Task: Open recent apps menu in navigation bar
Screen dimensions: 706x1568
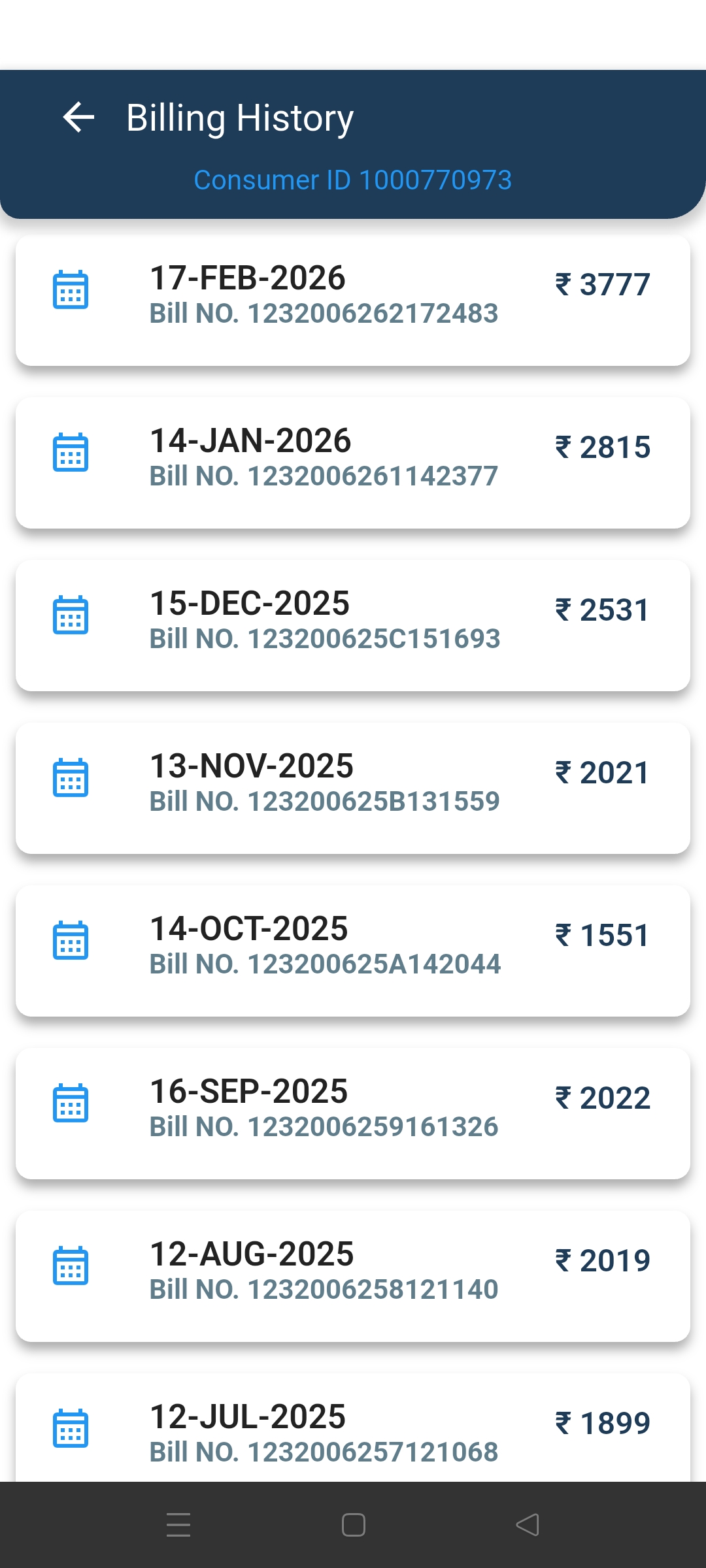Action: [x=178, y=1524]
